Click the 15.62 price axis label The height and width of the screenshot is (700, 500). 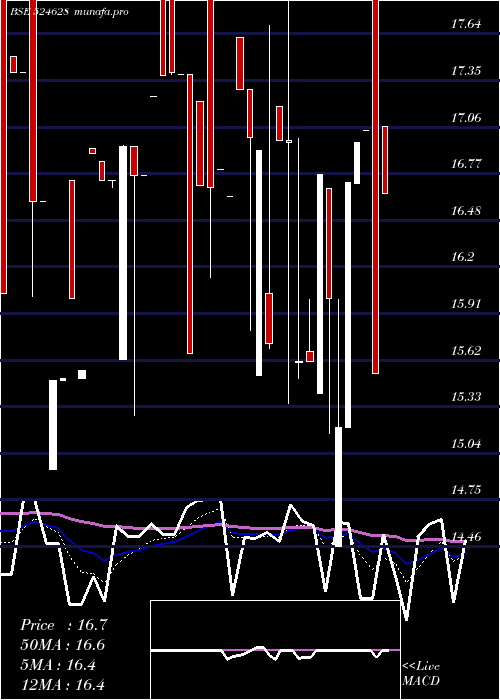(x=466, y=350)
